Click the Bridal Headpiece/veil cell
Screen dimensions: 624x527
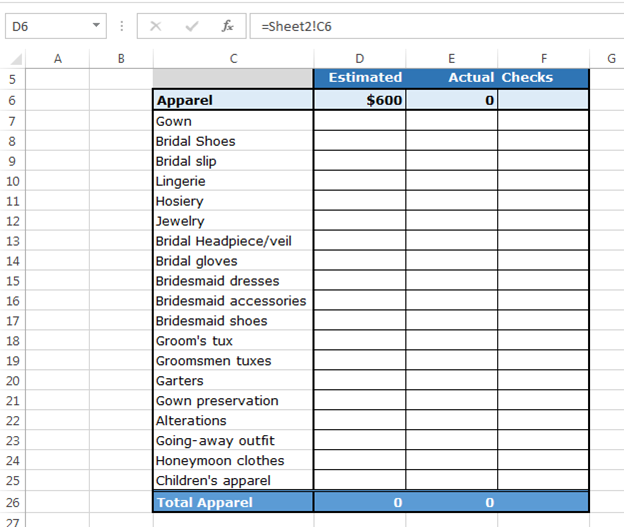tap(233, 241)
